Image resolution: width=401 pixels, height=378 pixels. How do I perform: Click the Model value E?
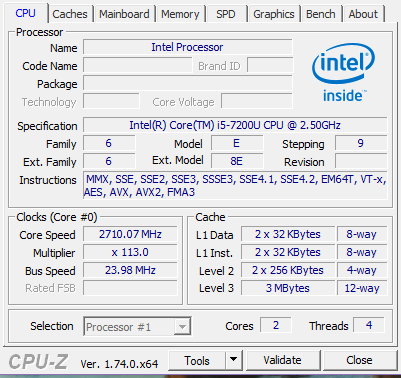pyautogui.click(x=236, y=143)
